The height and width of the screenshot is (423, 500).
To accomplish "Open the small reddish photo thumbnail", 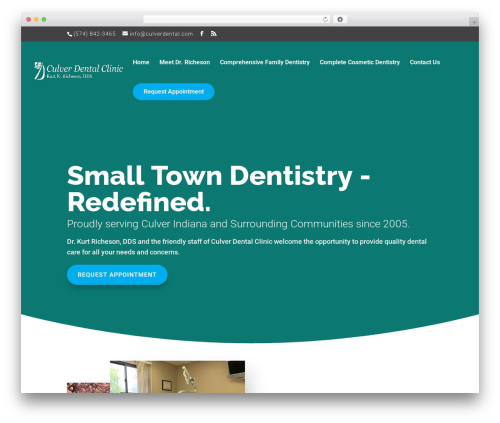I will pyautogui.click(x=88, y=388).
